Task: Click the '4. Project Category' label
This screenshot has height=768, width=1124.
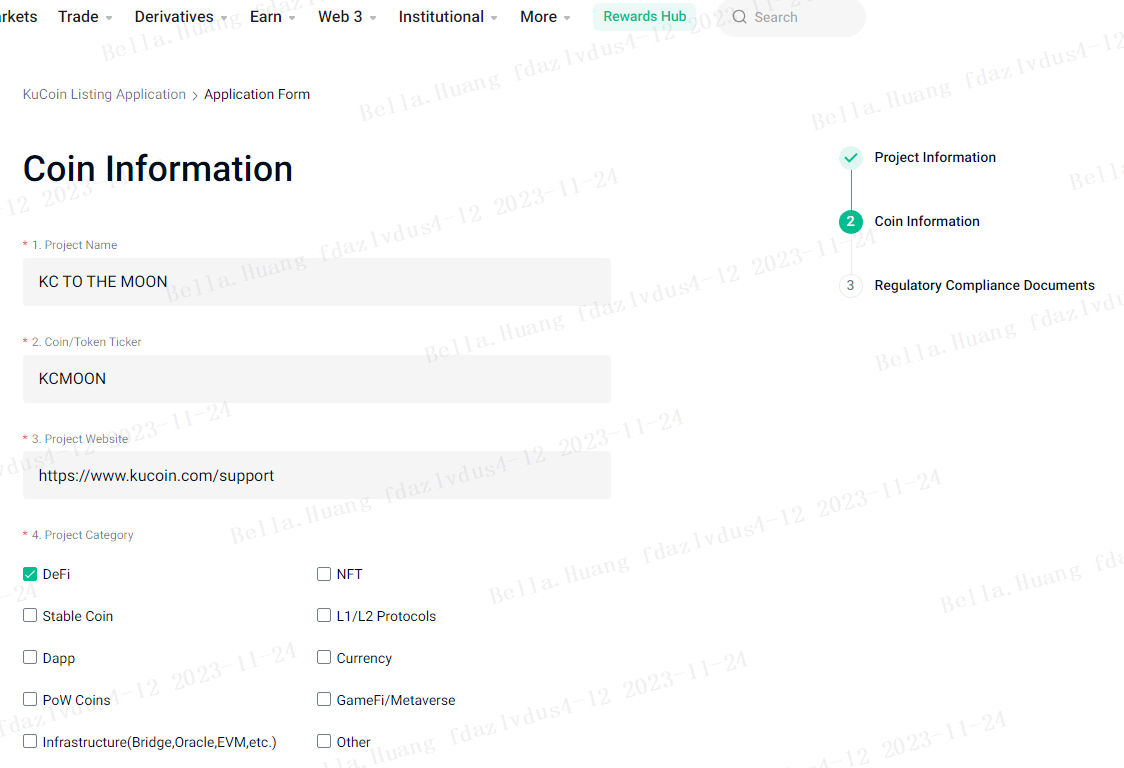Action: (82, 535)
